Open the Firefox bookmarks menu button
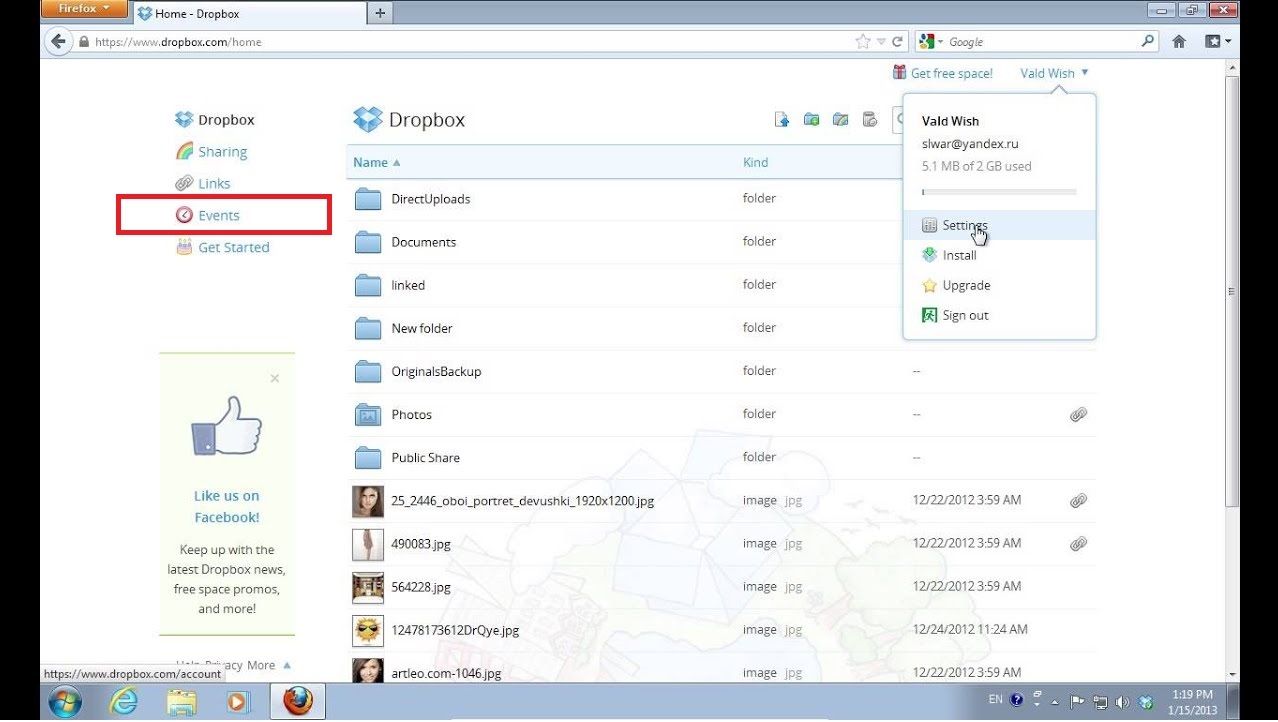 point(1218,42)
